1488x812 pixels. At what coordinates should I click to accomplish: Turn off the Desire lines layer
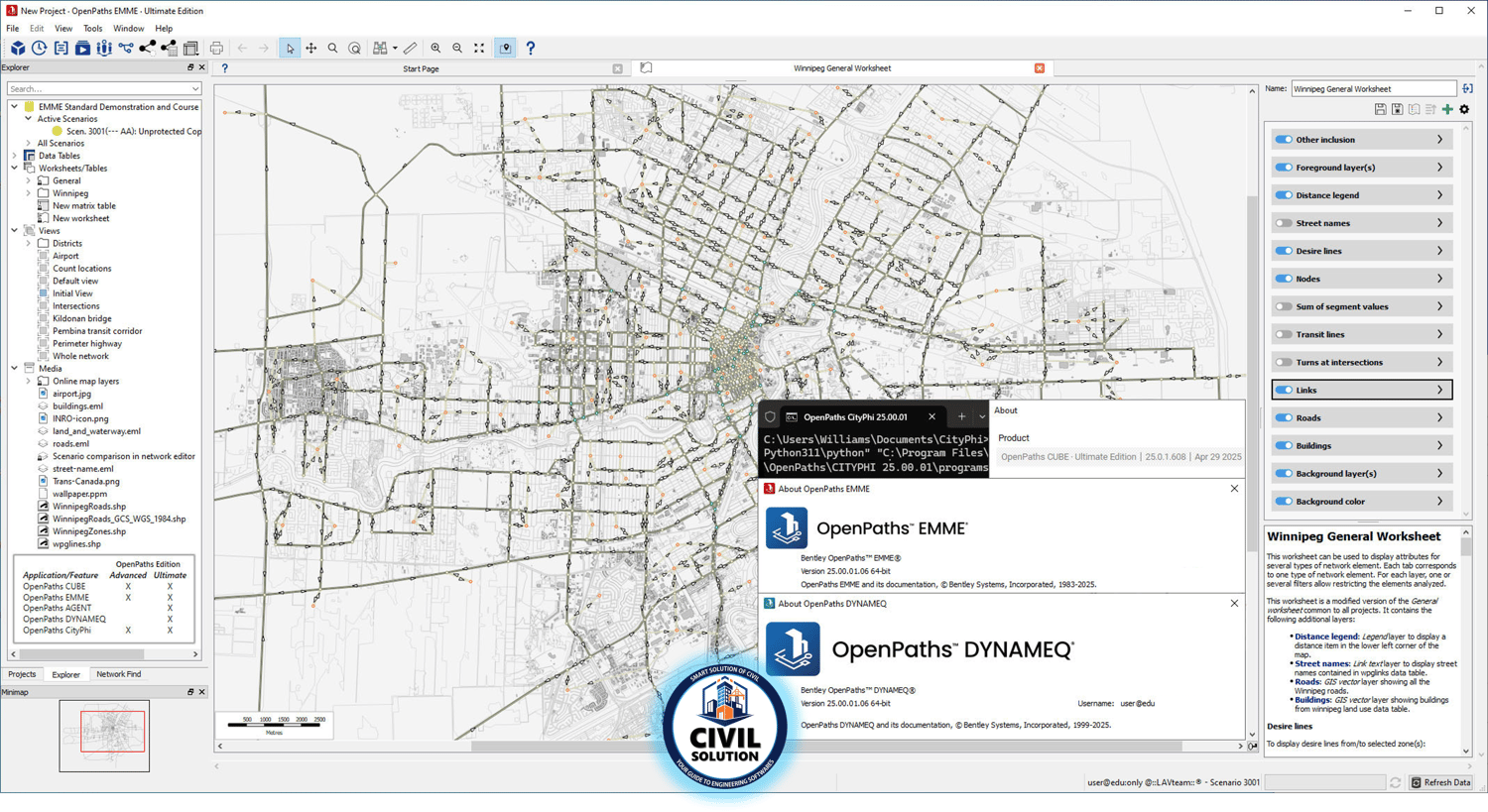1284,251
